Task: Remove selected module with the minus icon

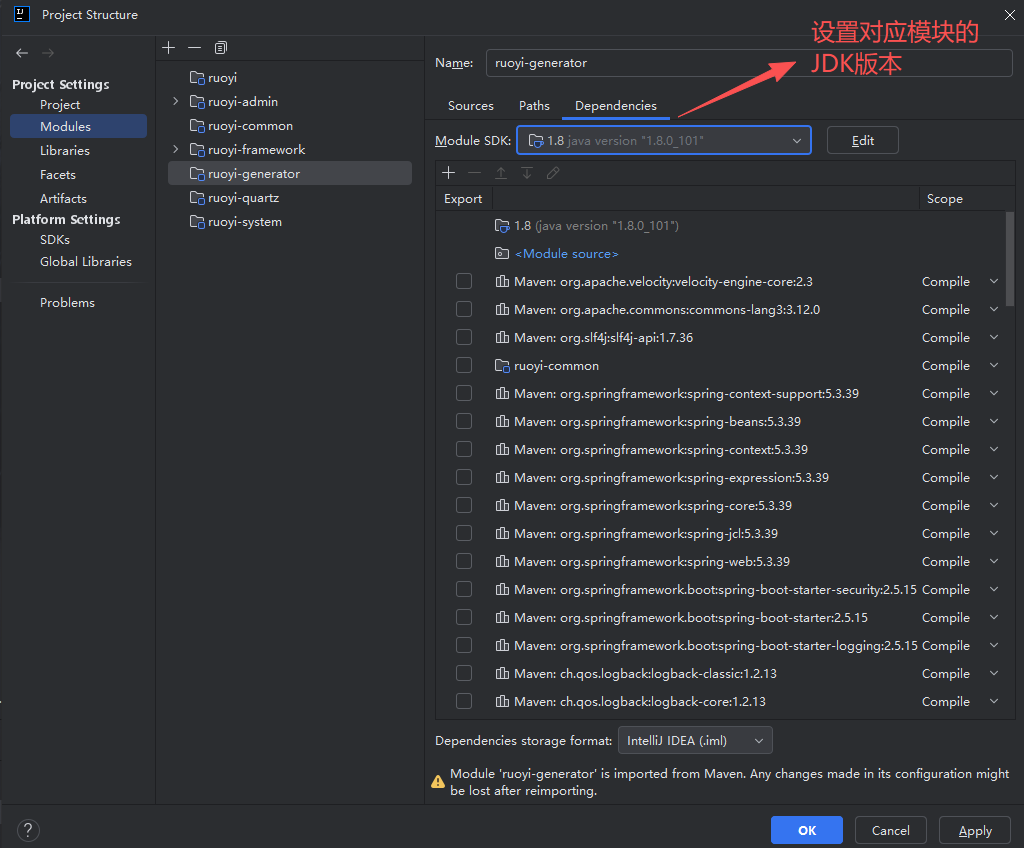Action: [195, 48]
